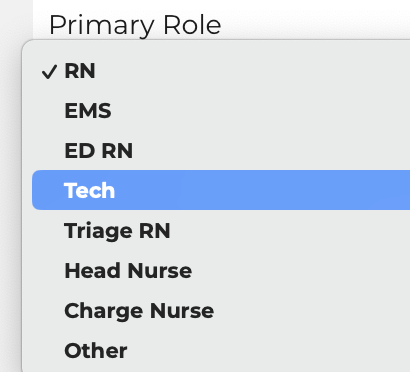Screen dimensions: 410x372
Task: Pick ED RN as primary role
Action: tap(221, 151)
